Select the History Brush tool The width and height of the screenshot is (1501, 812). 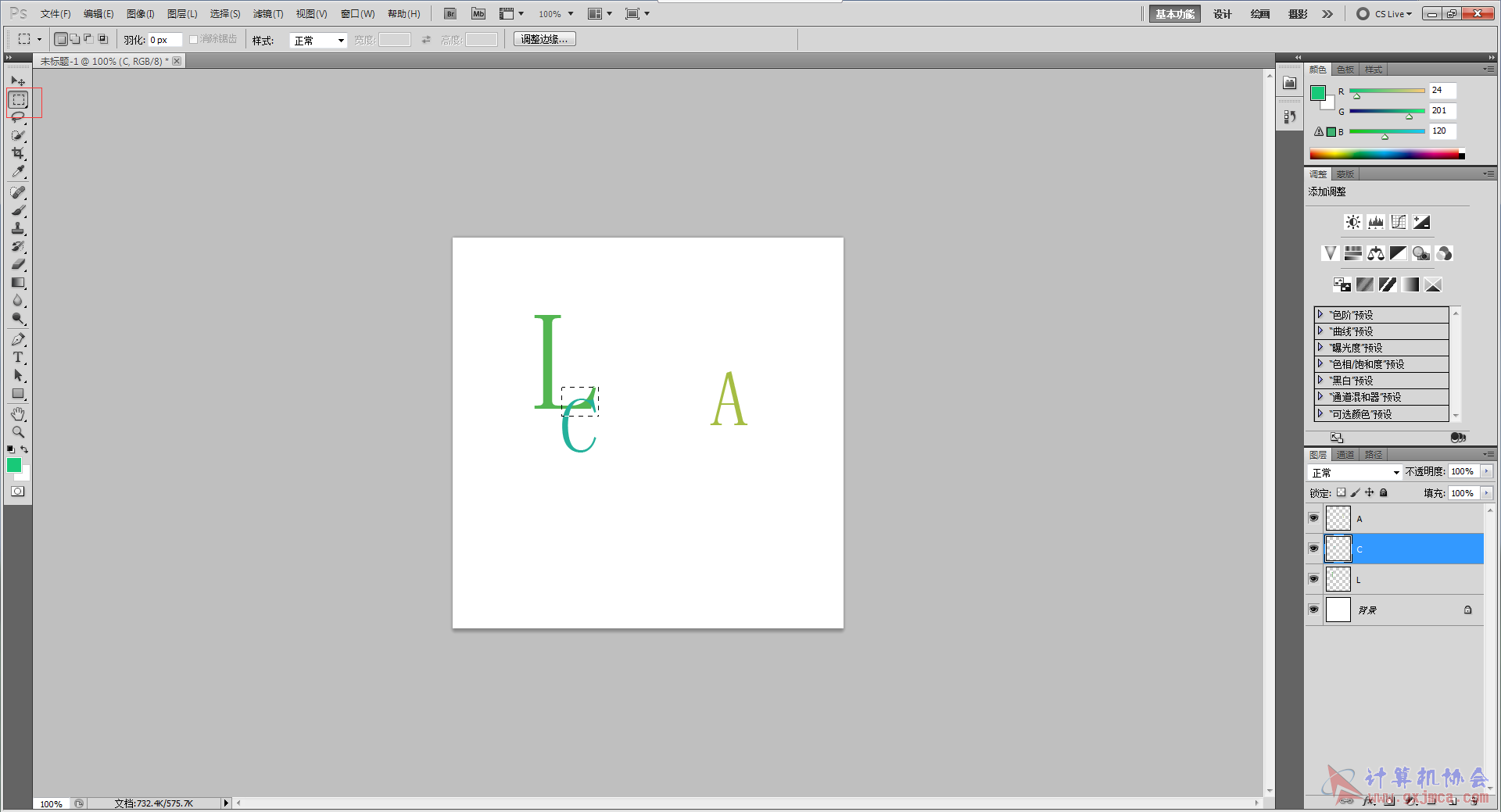coord(18,246)
